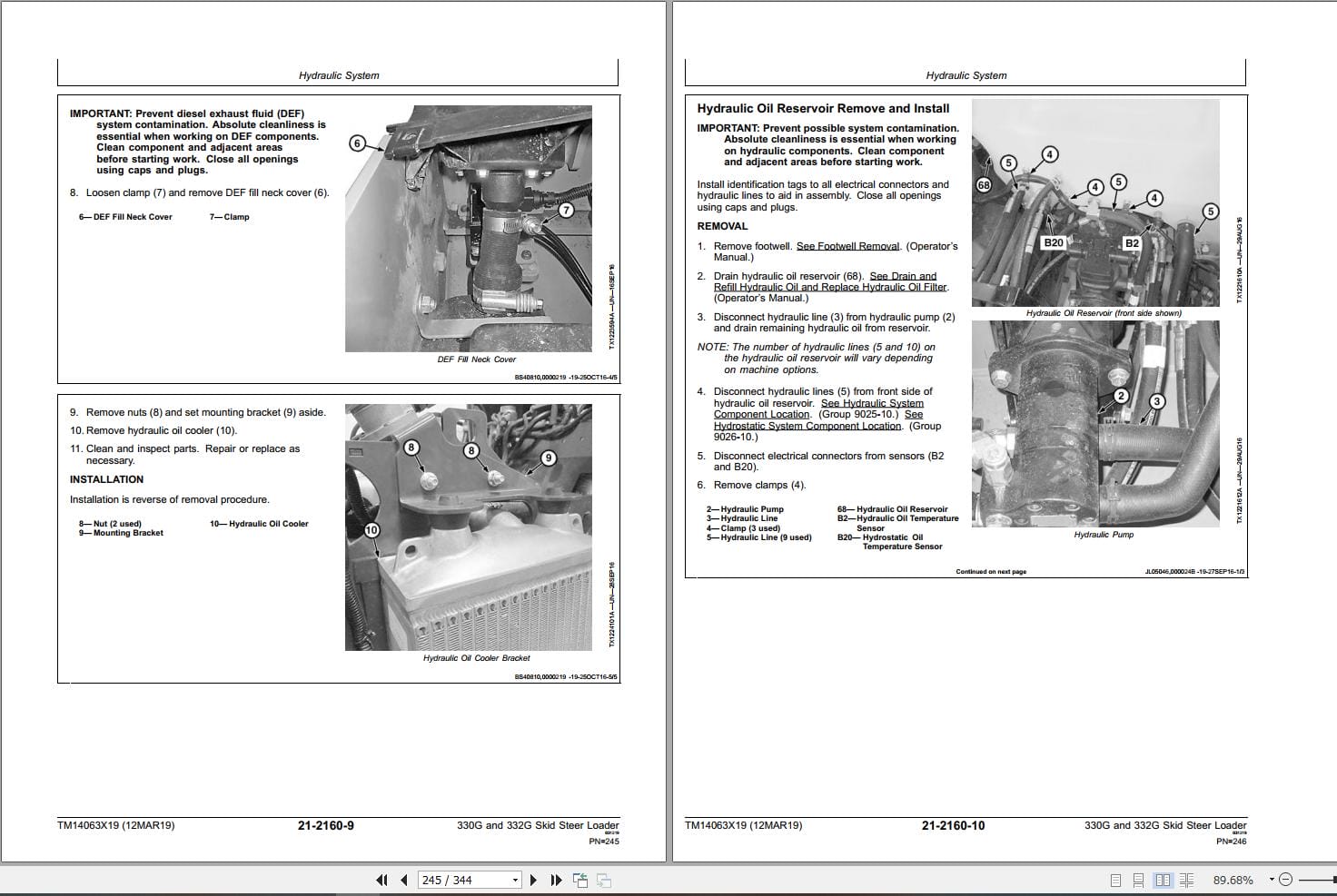The image size is (1337, 896).
Task: Zoom out using the minus icon
Action: tap(1286, 881)
